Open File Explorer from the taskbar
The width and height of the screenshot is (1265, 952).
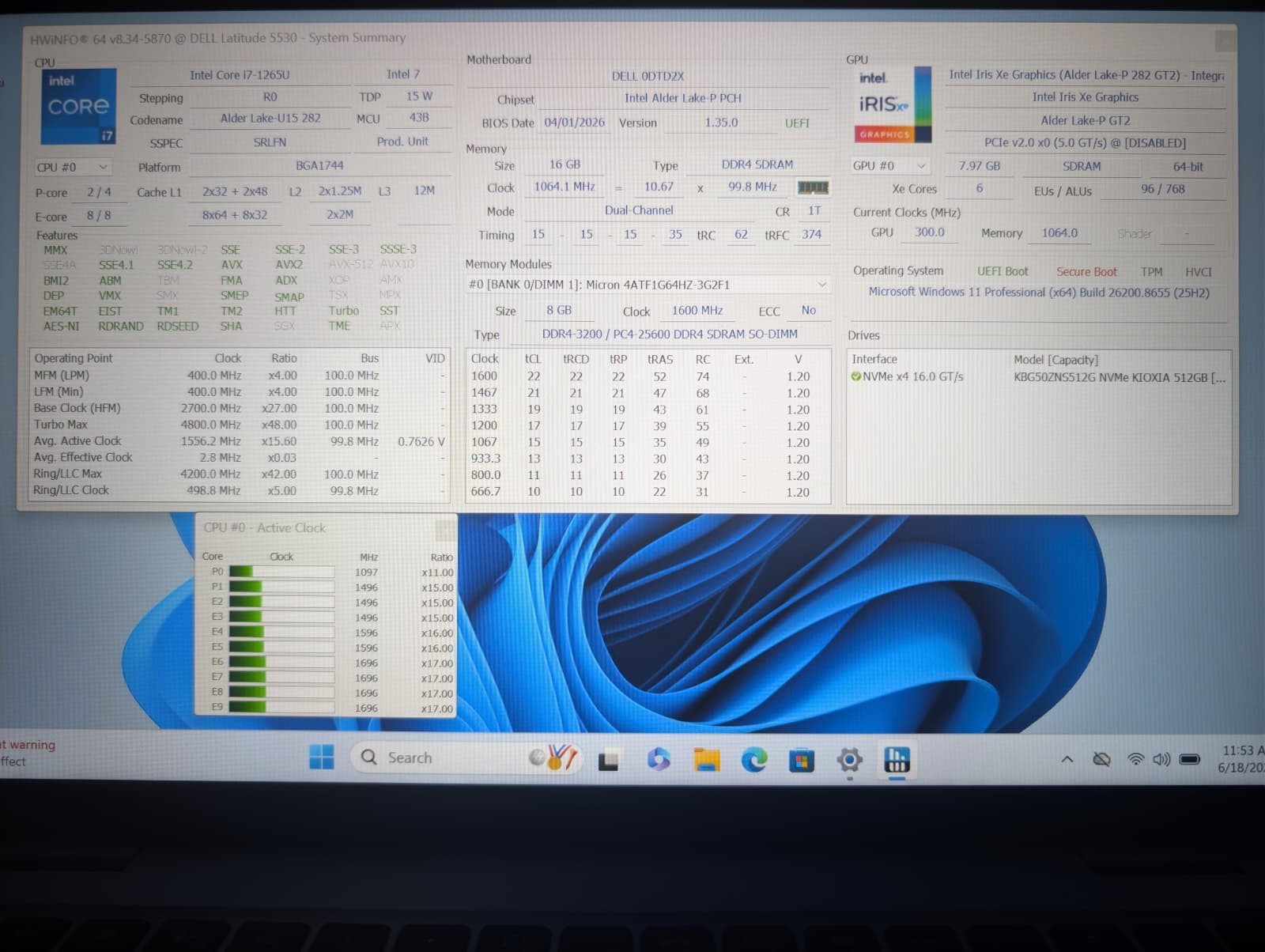pyautogui.click(x=706, y=759)
